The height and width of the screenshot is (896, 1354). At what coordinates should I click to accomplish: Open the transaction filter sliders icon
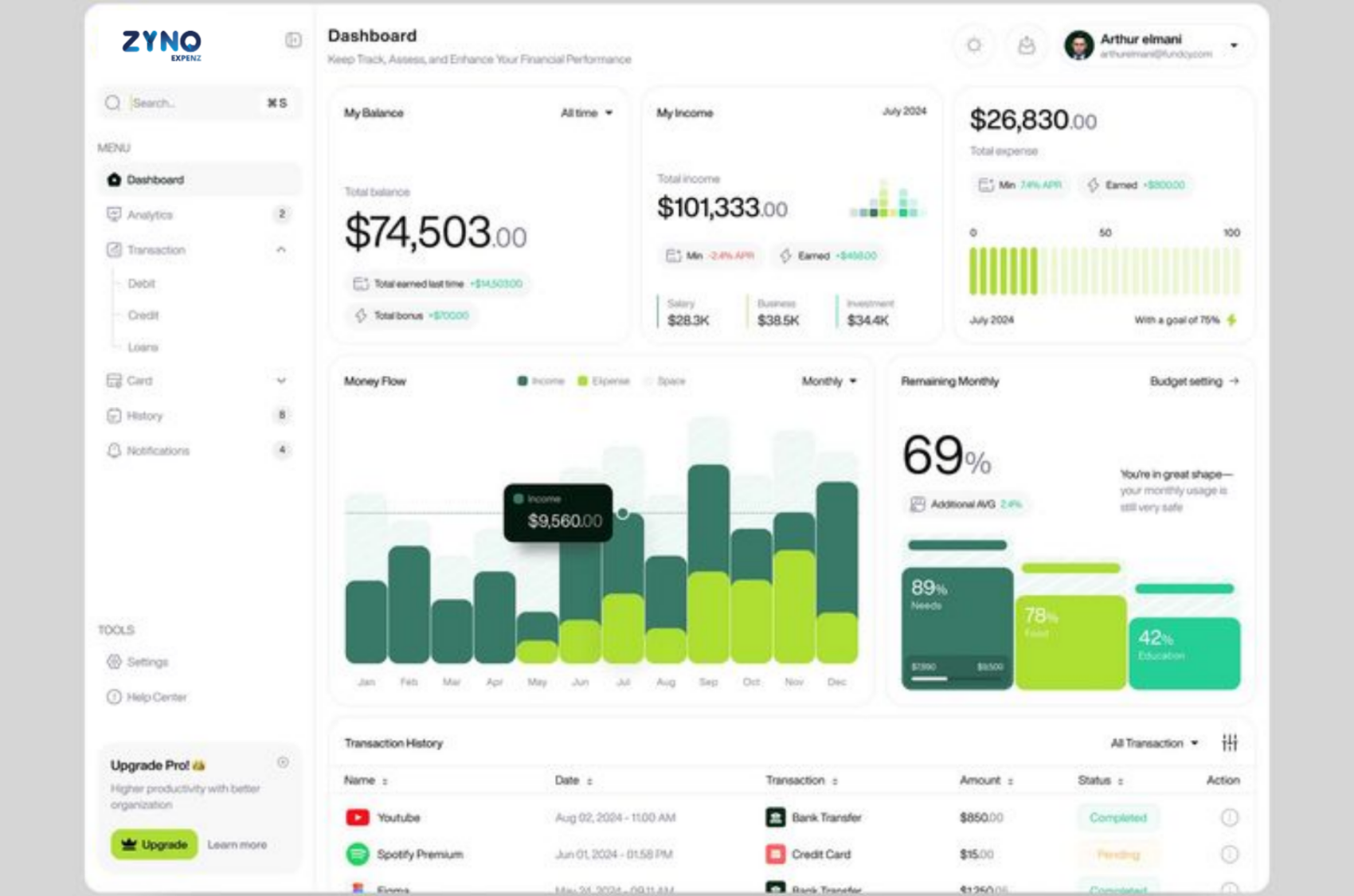[1230, 742]
